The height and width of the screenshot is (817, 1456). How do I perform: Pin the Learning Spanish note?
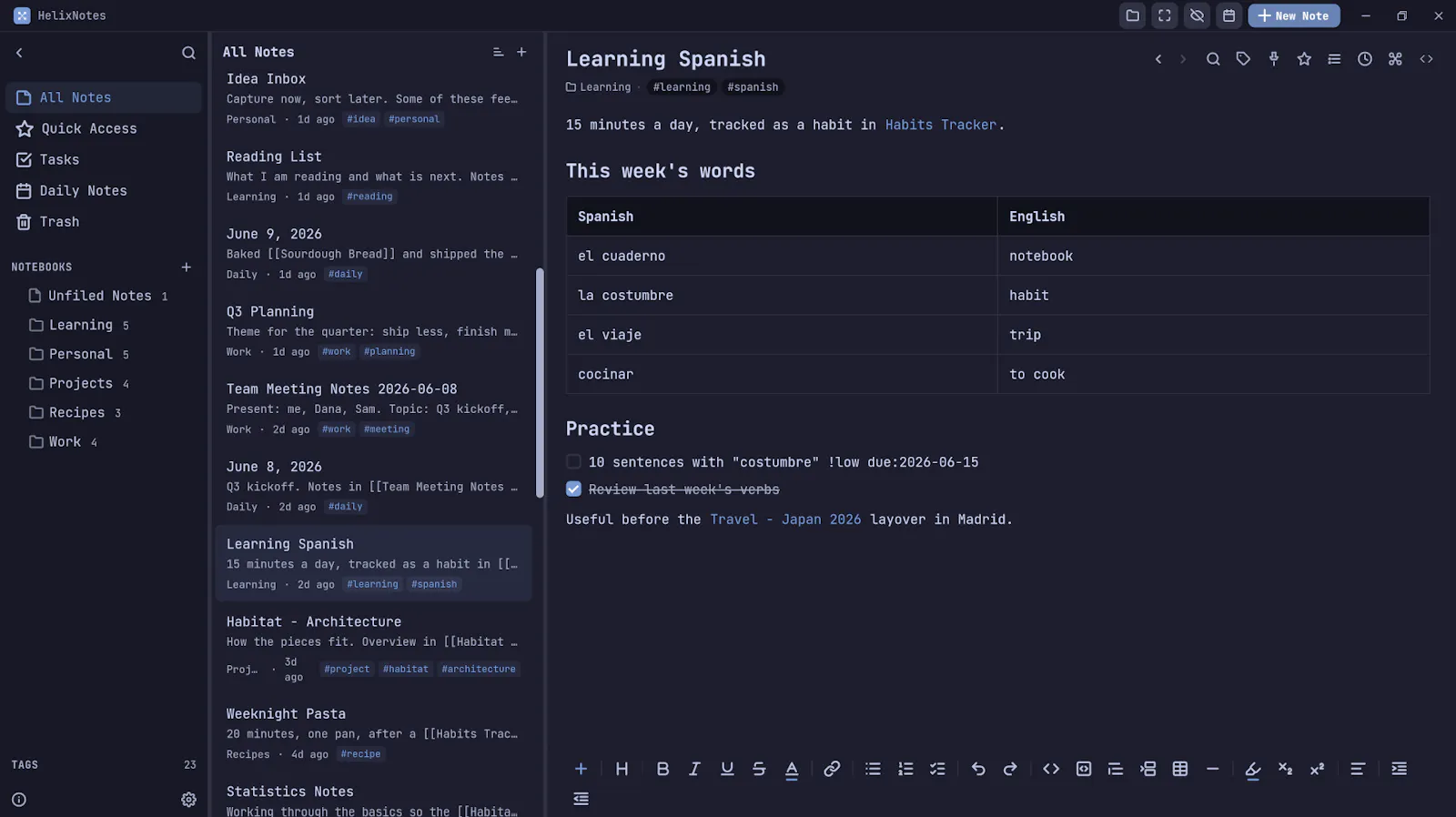point(1274,59)
